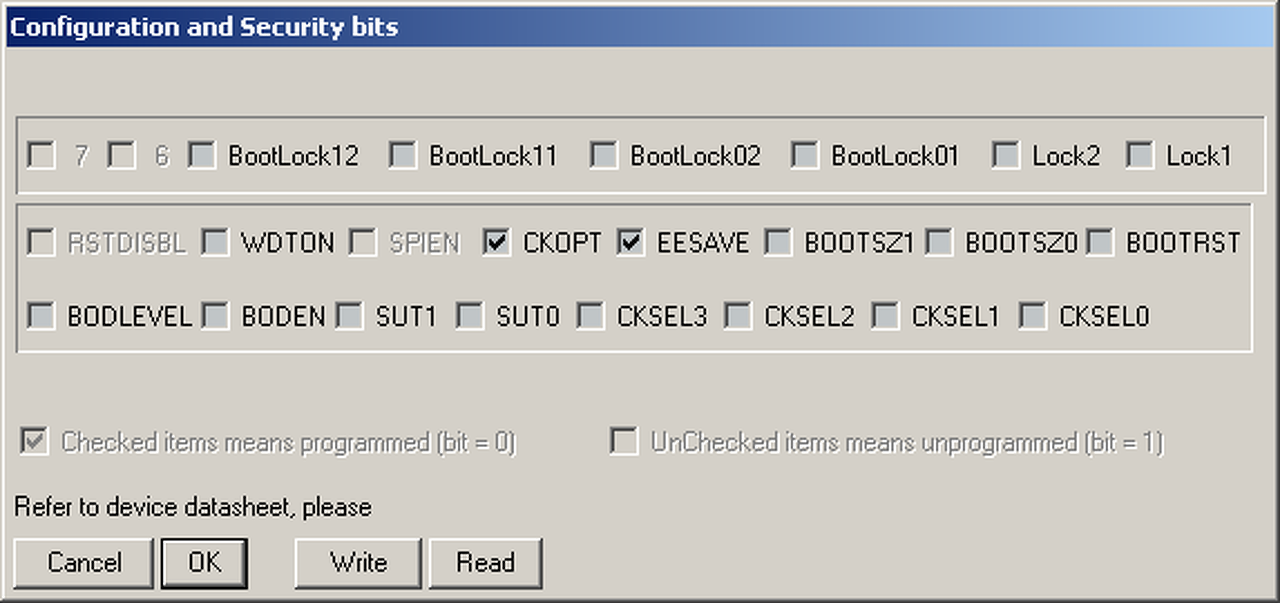Toggle the WDTON fuse checkbox
The image size is (1280, 603).
tap(215, 242)
